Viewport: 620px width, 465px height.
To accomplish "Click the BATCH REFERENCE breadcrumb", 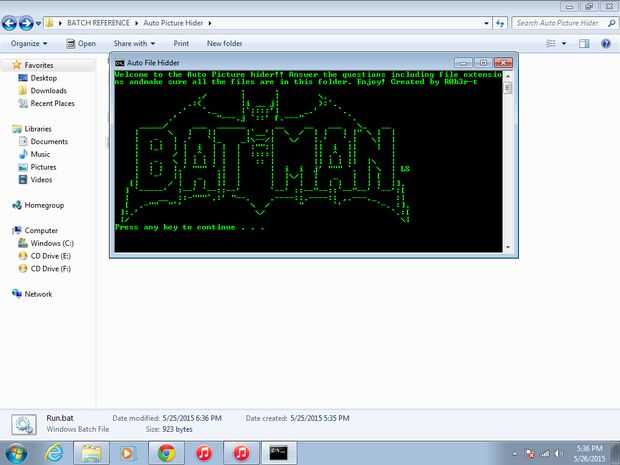I will point(98,23).
